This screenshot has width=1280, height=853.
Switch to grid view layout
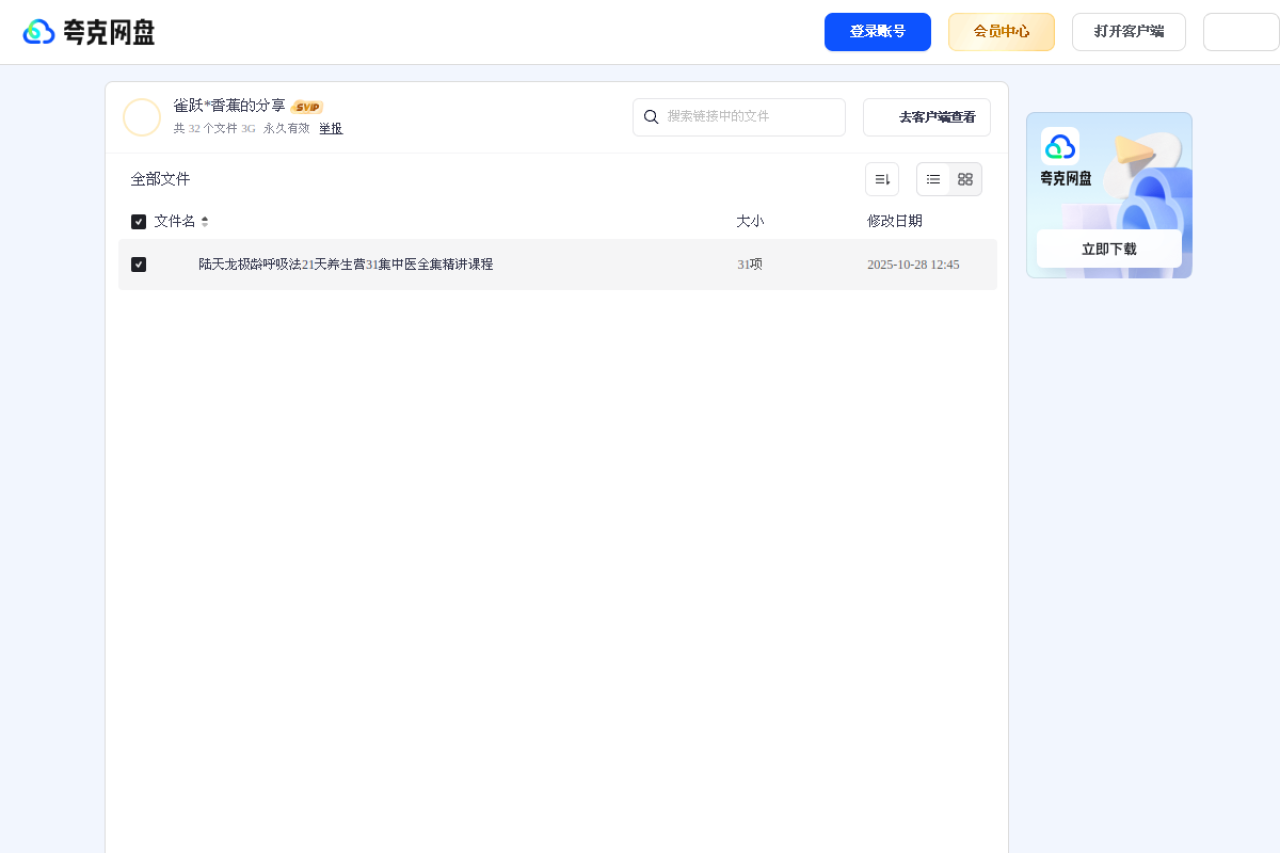click(964, 179)
